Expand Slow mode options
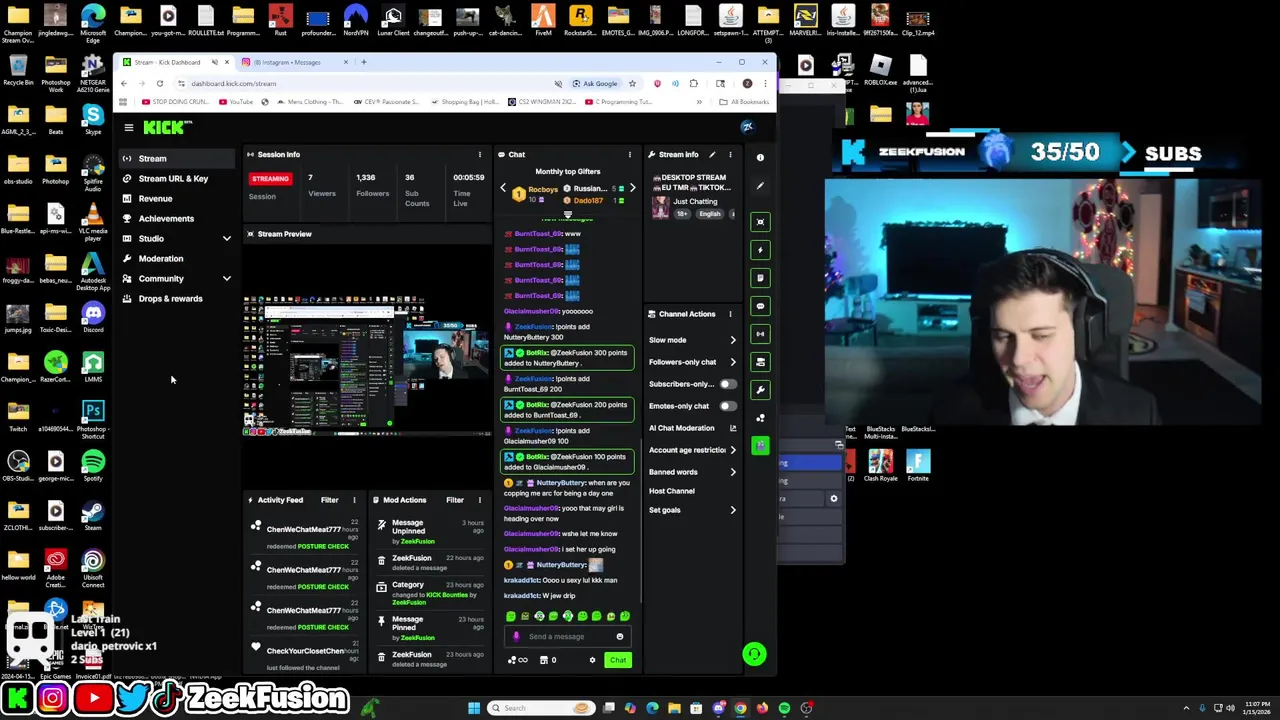The height and width of the screenshot is (720, 1280). (x=733, y=340)
